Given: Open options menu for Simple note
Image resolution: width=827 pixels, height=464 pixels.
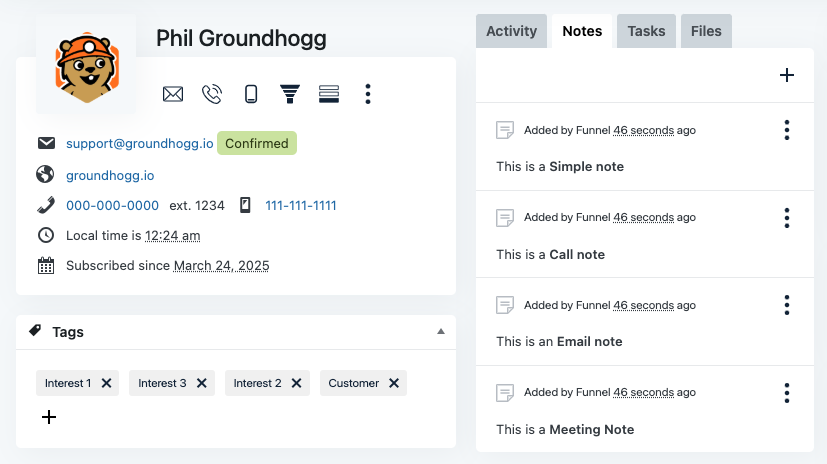Looking at the screenshot, I should [787, 130].
